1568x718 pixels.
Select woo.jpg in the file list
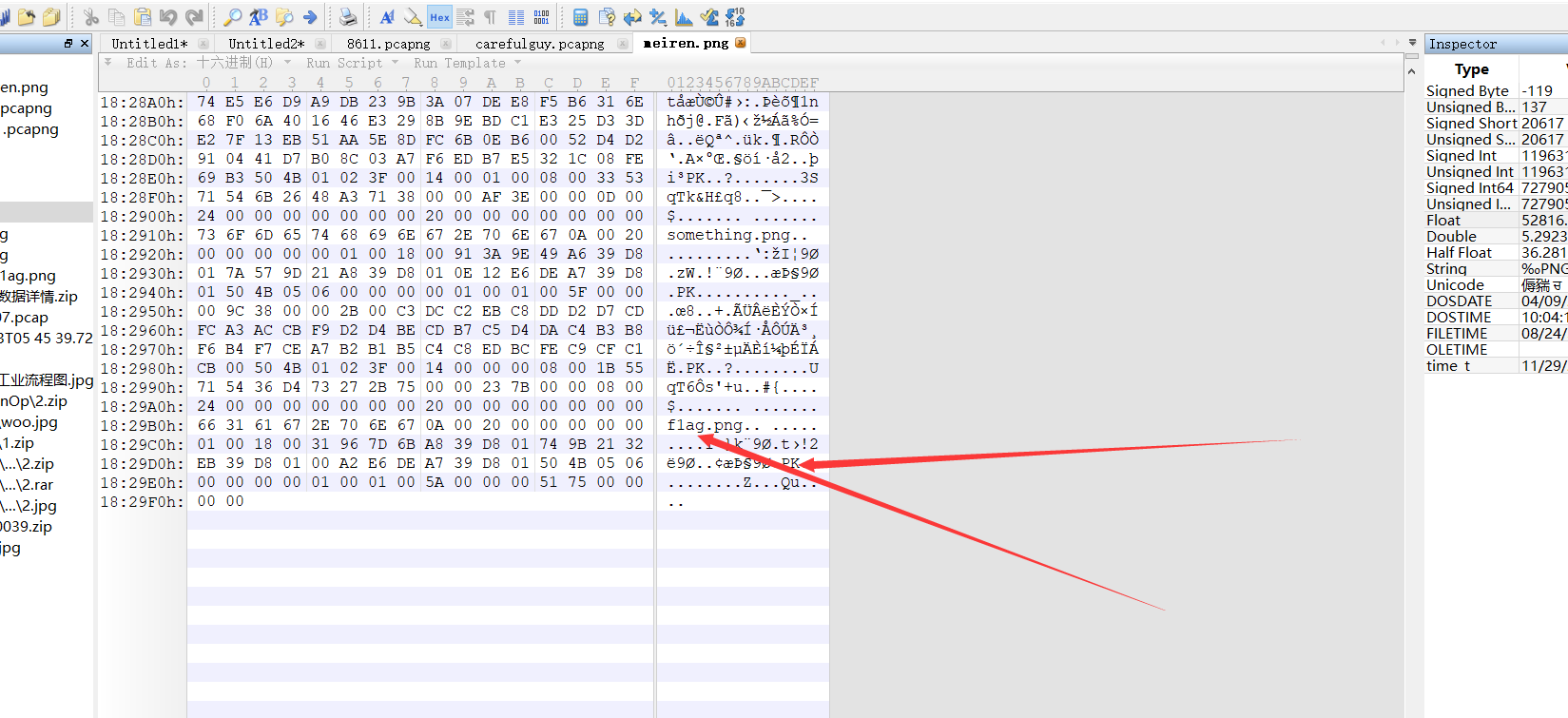tap(29, 422)
